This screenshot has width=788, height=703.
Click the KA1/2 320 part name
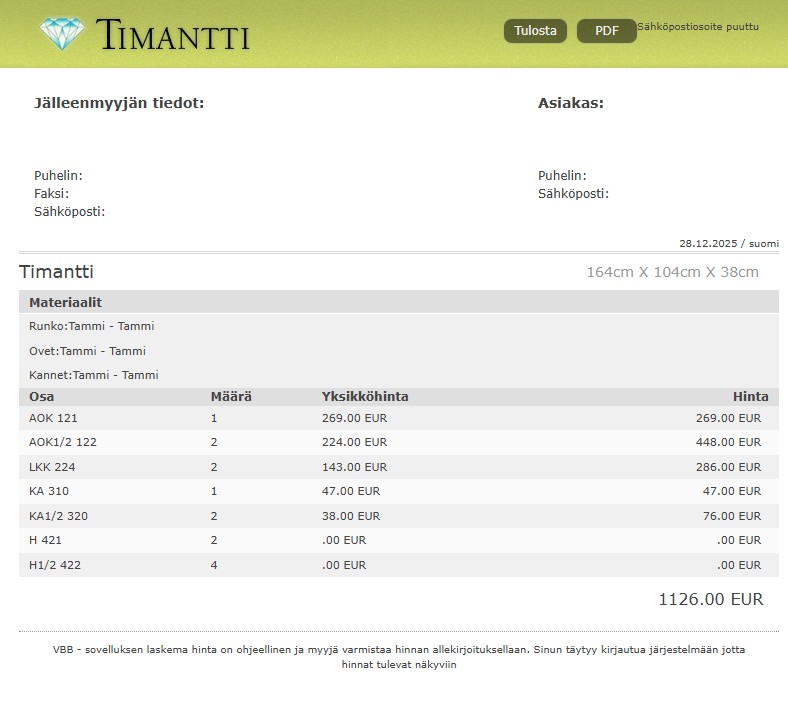(58, 516)
